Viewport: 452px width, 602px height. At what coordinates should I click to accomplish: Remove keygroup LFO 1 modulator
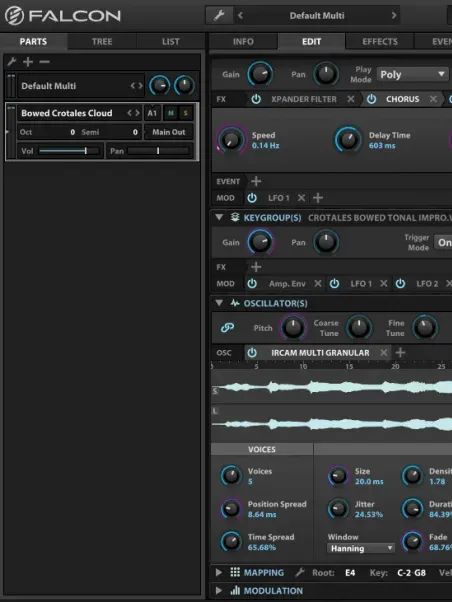(384, 284)
